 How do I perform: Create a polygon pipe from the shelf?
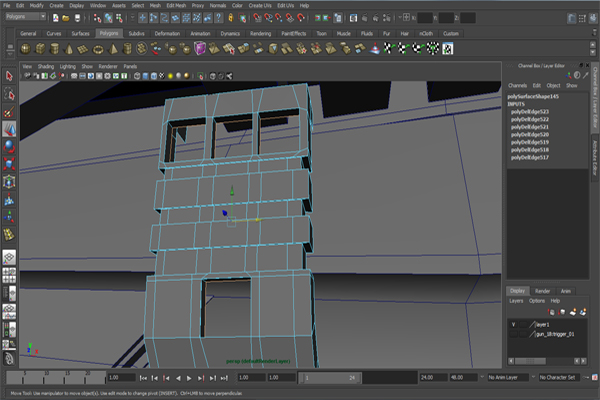(127, 49)
